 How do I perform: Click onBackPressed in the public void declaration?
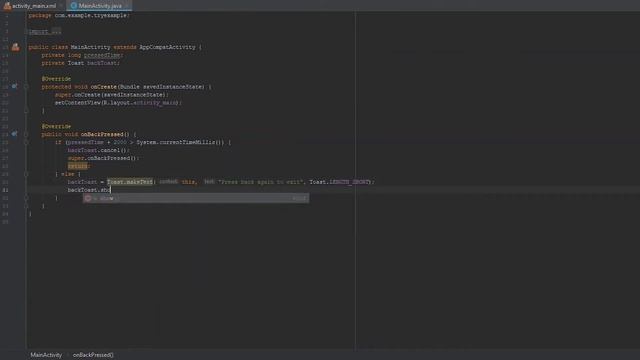click(102, 134)
